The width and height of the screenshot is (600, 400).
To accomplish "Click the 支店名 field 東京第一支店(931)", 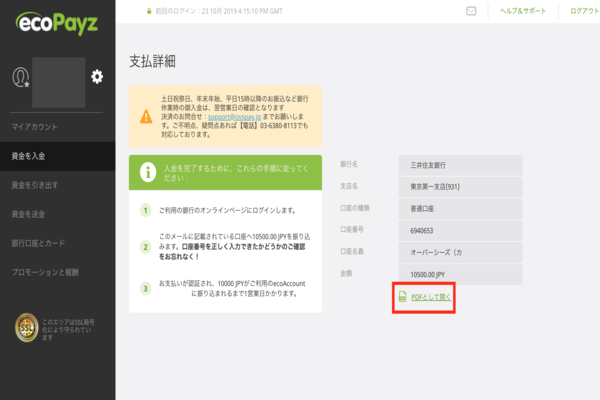I will [461, 187].
